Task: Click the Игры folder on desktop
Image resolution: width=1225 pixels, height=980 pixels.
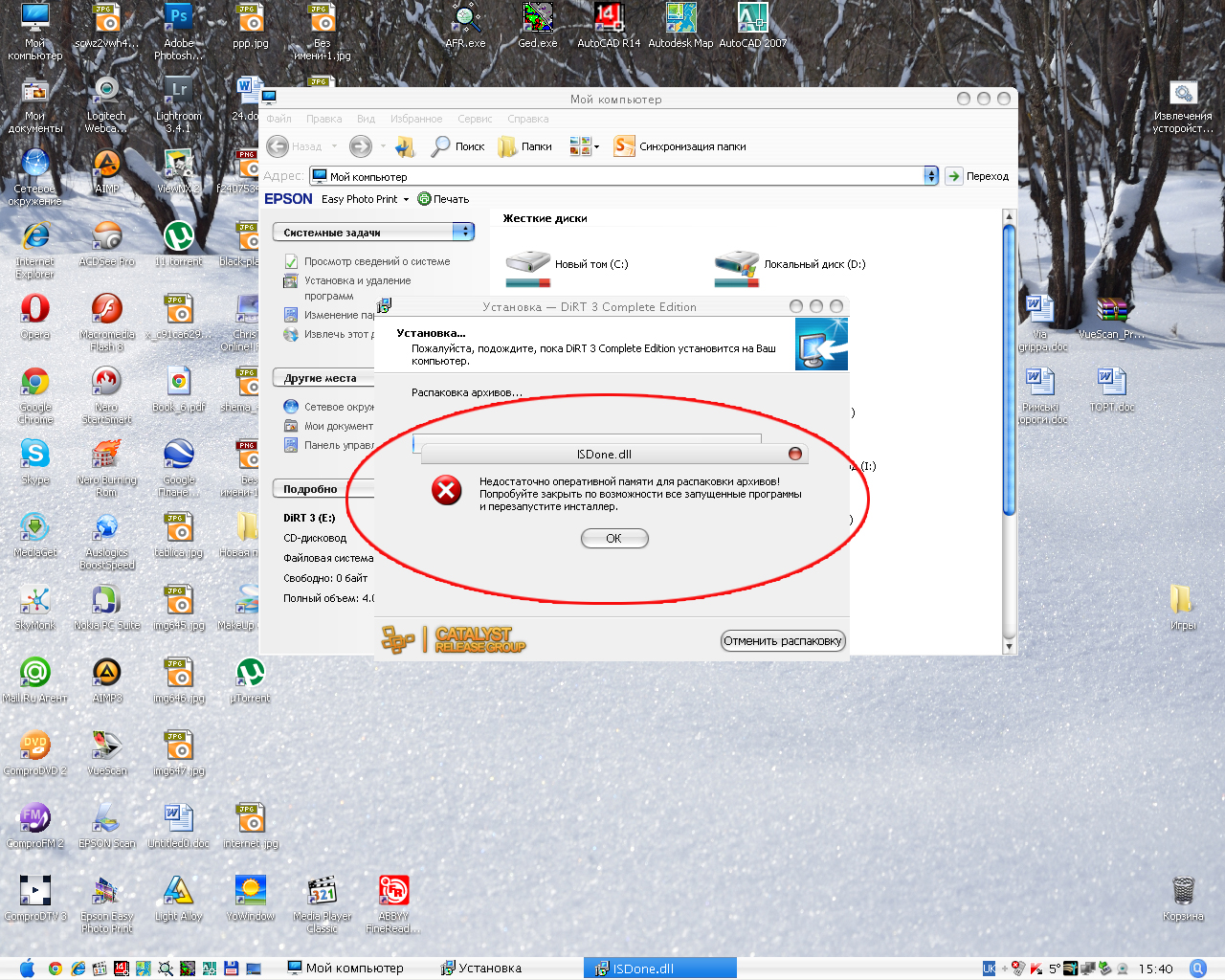Action: tap(1183, 607)
